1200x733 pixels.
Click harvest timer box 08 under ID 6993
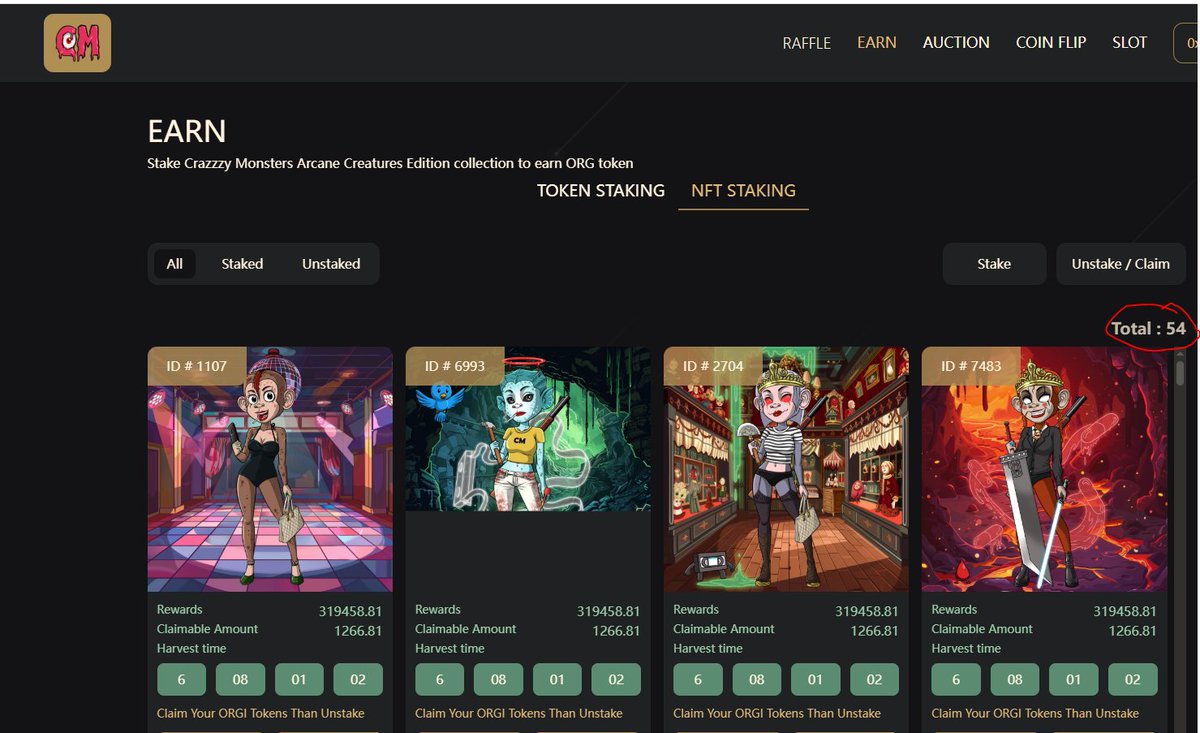point(498,679)
